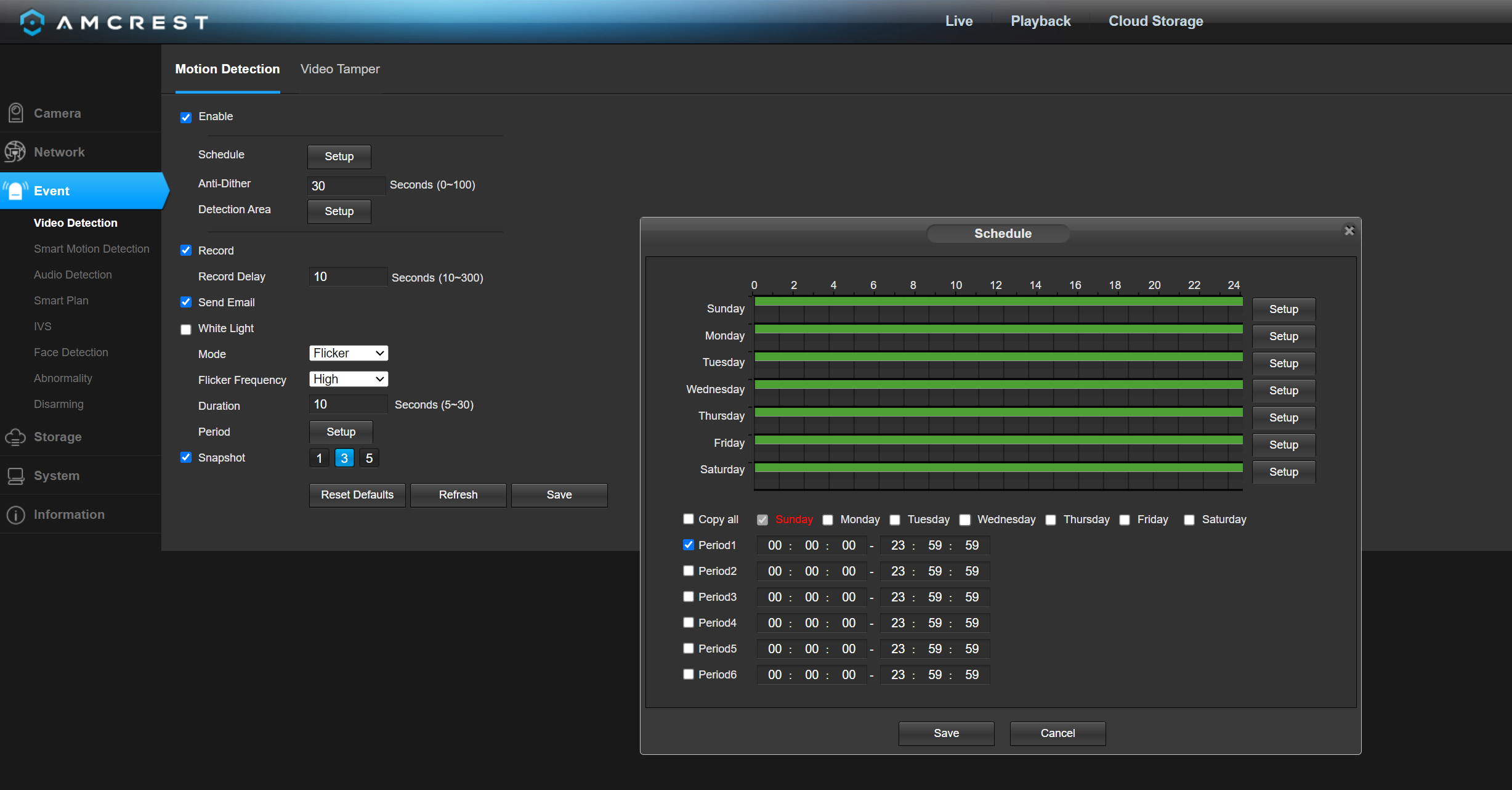This screenshot has width=1512, height=790.
Task: Click Setup for Saturday schedule
Action: pos(1284,472)
